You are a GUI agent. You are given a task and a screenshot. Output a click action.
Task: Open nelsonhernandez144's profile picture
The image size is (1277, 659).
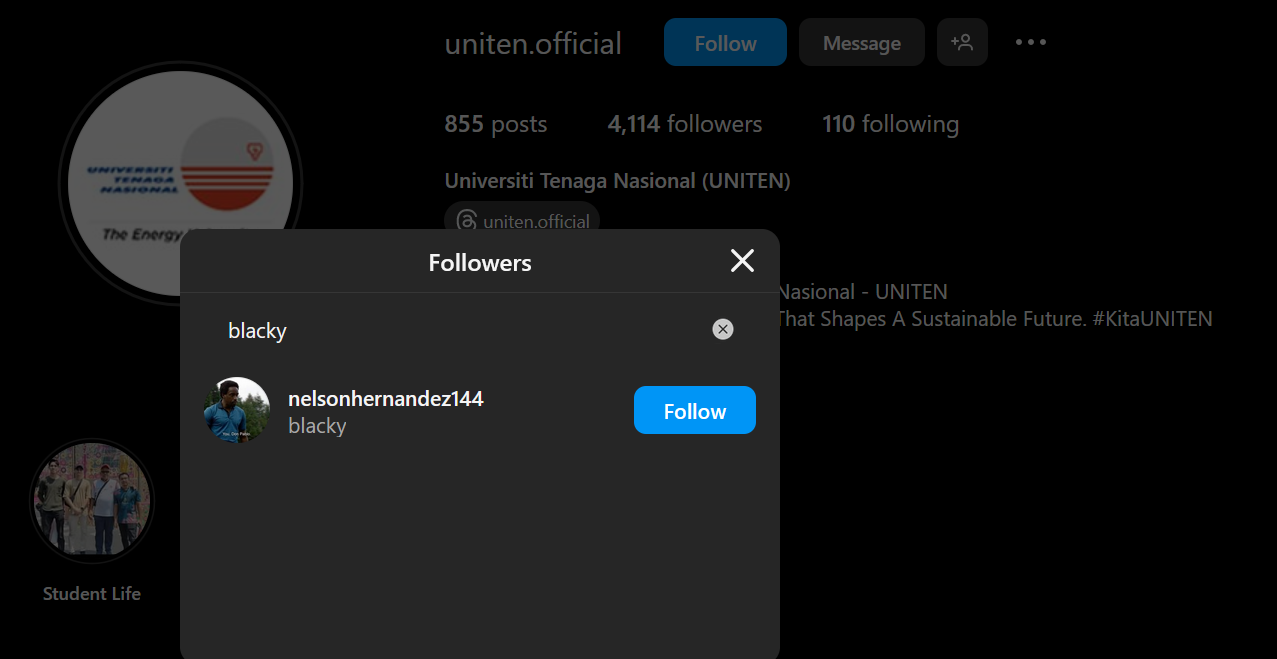tap(237, 410)
